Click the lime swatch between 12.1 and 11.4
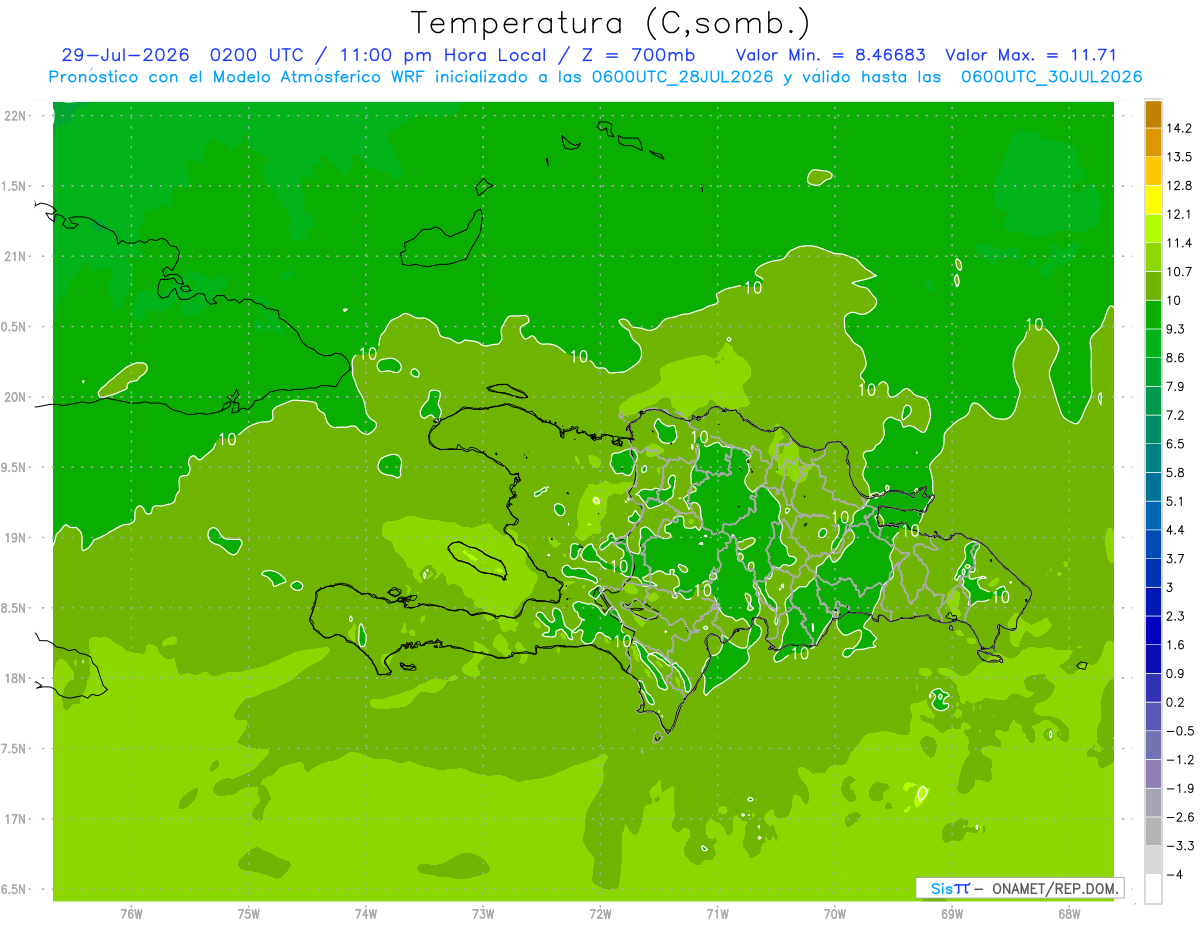Viewport: 1200px width, 927px height. pyautogui.click(x=1153, y=229)
